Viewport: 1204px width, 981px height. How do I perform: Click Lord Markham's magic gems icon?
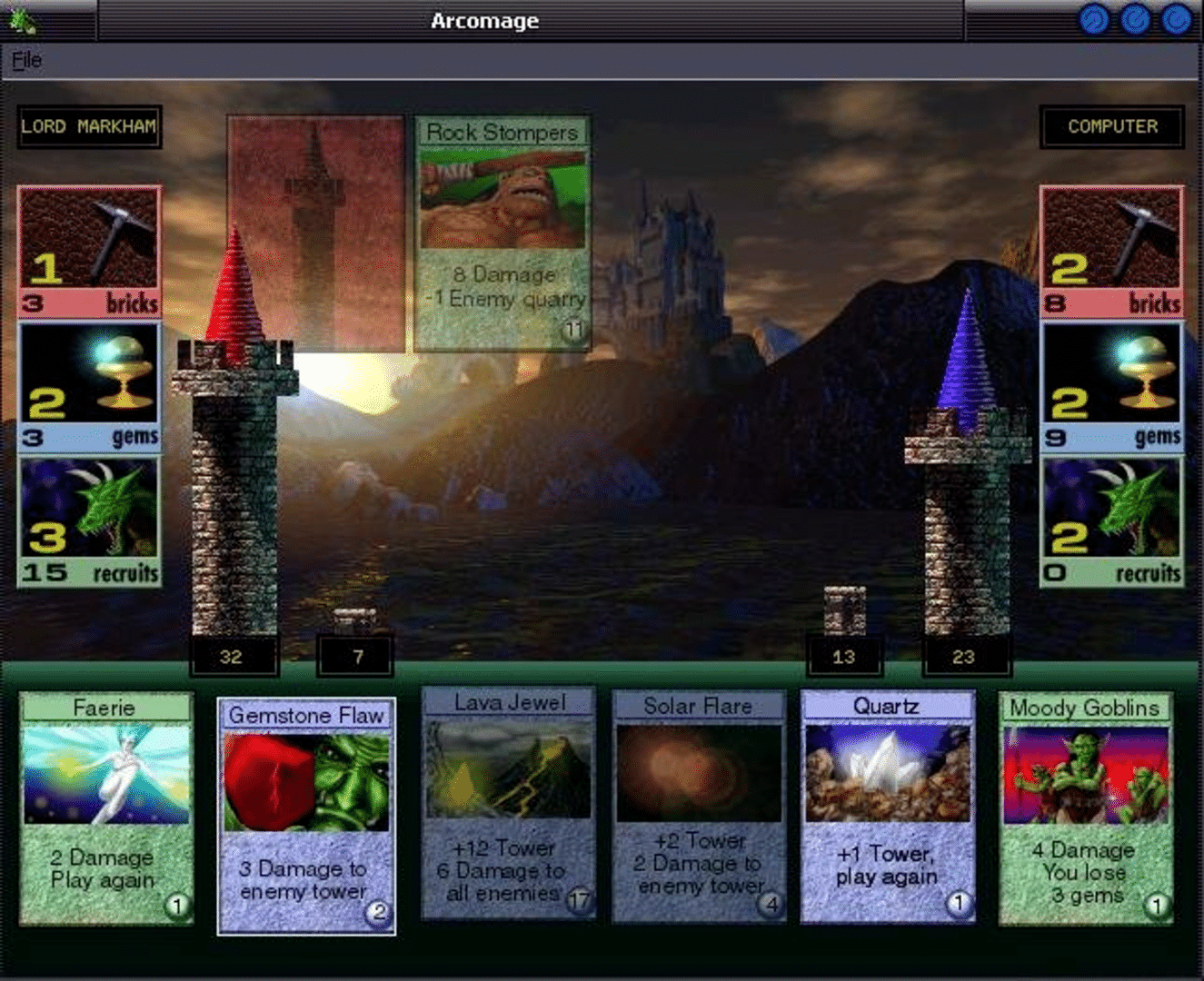click(x=89, y=373)
